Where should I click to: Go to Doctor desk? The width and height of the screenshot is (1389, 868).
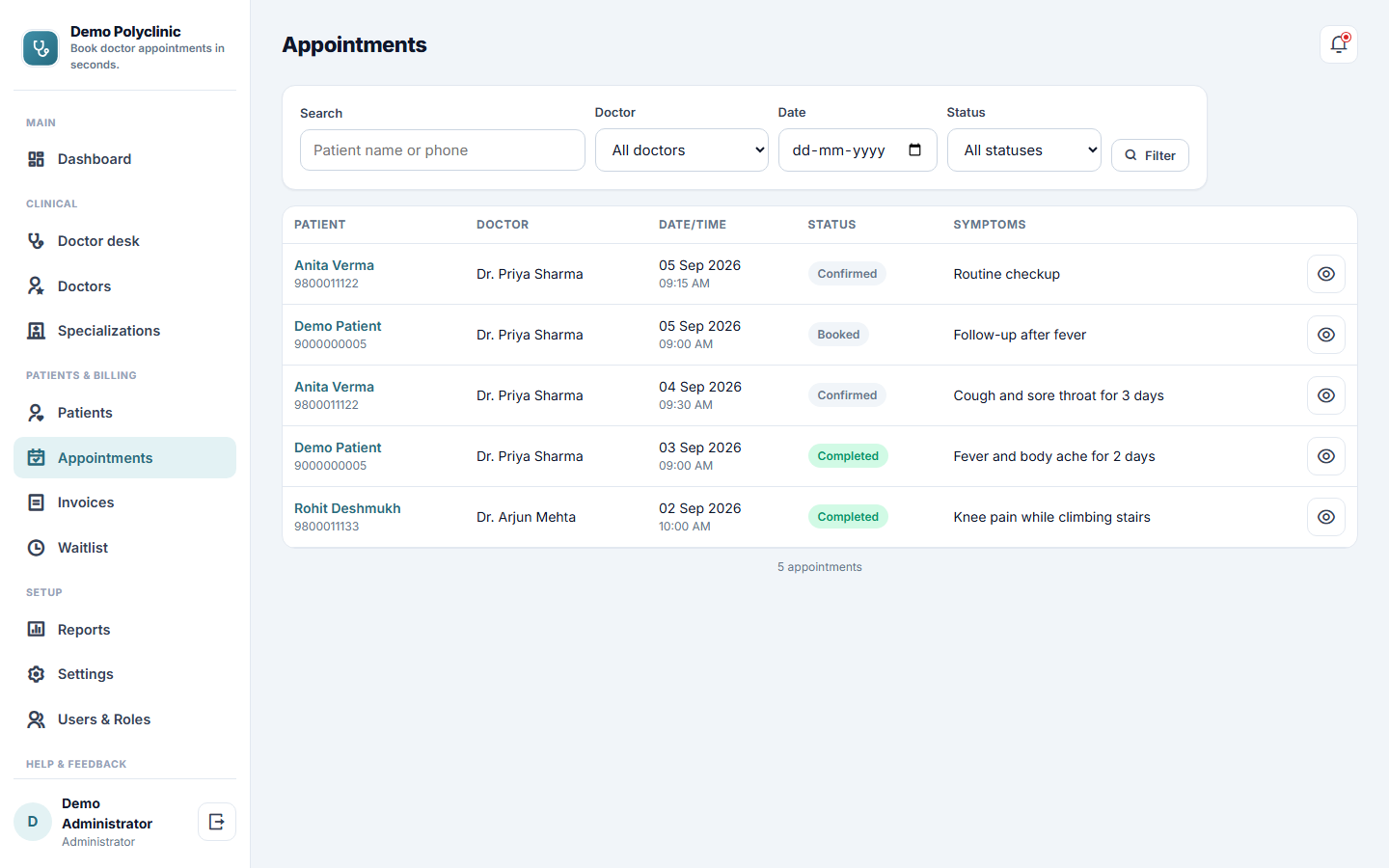point(124,241)
